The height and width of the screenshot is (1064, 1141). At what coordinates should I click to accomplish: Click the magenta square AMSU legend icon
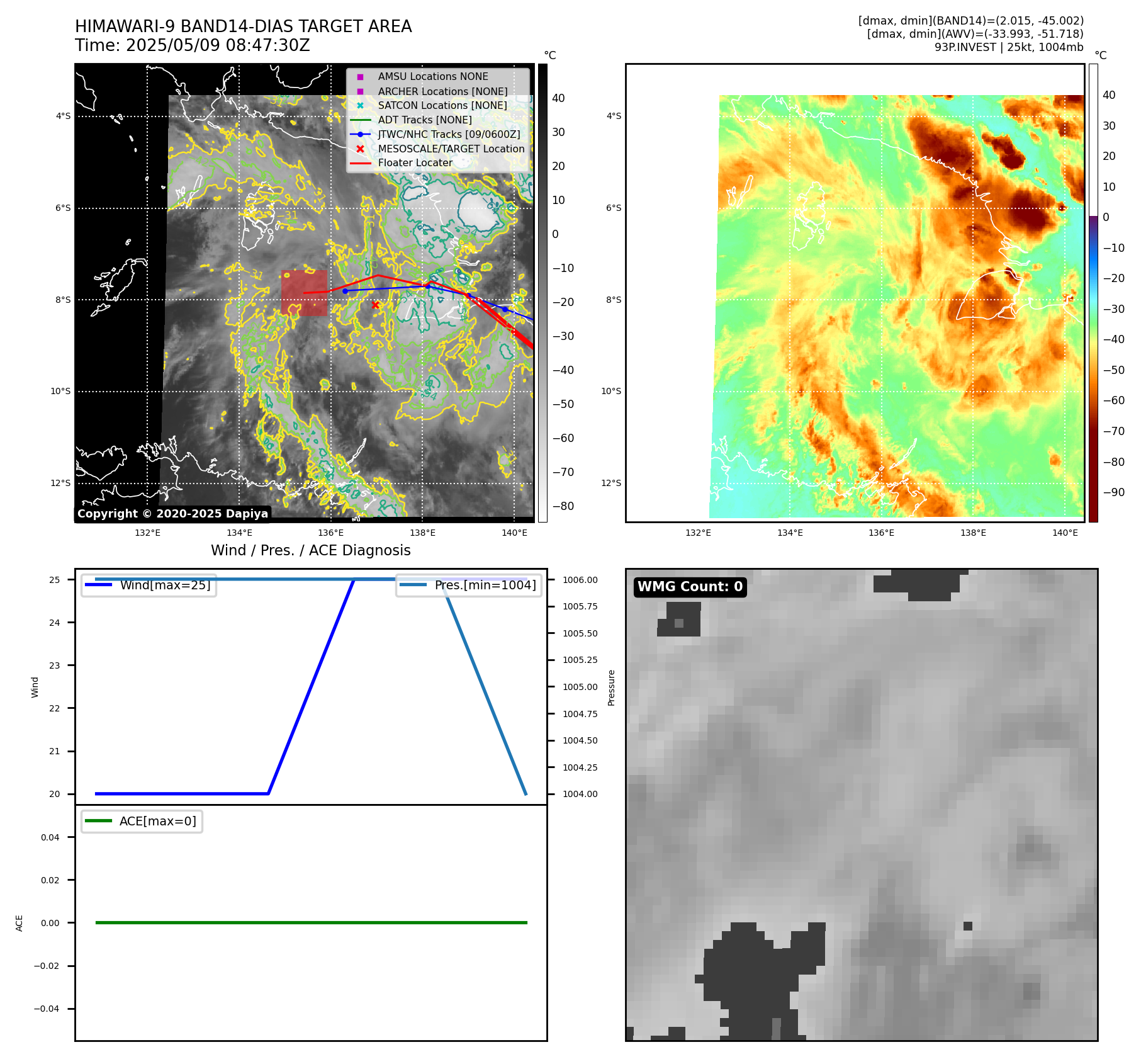pos(360,77)
